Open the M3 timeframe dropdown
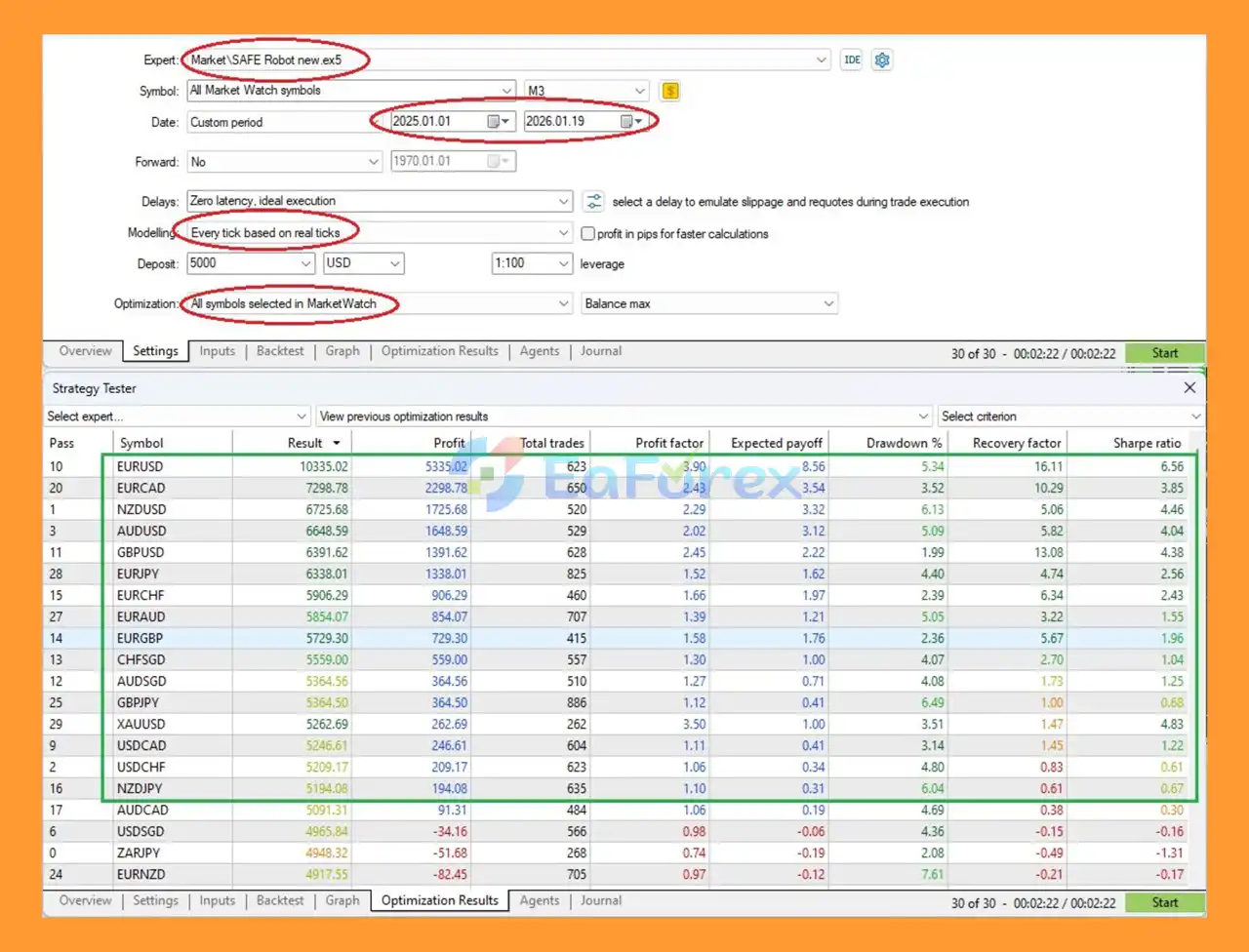Image resolution: width=1249 pixels, height=952 pixels. click(639, 91)
